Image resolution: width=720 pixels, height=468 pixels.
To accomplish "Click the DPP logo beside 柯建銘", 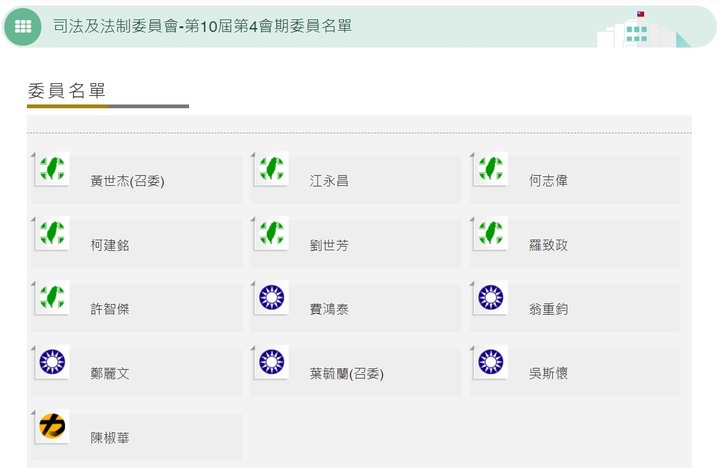I will [52, 233].
